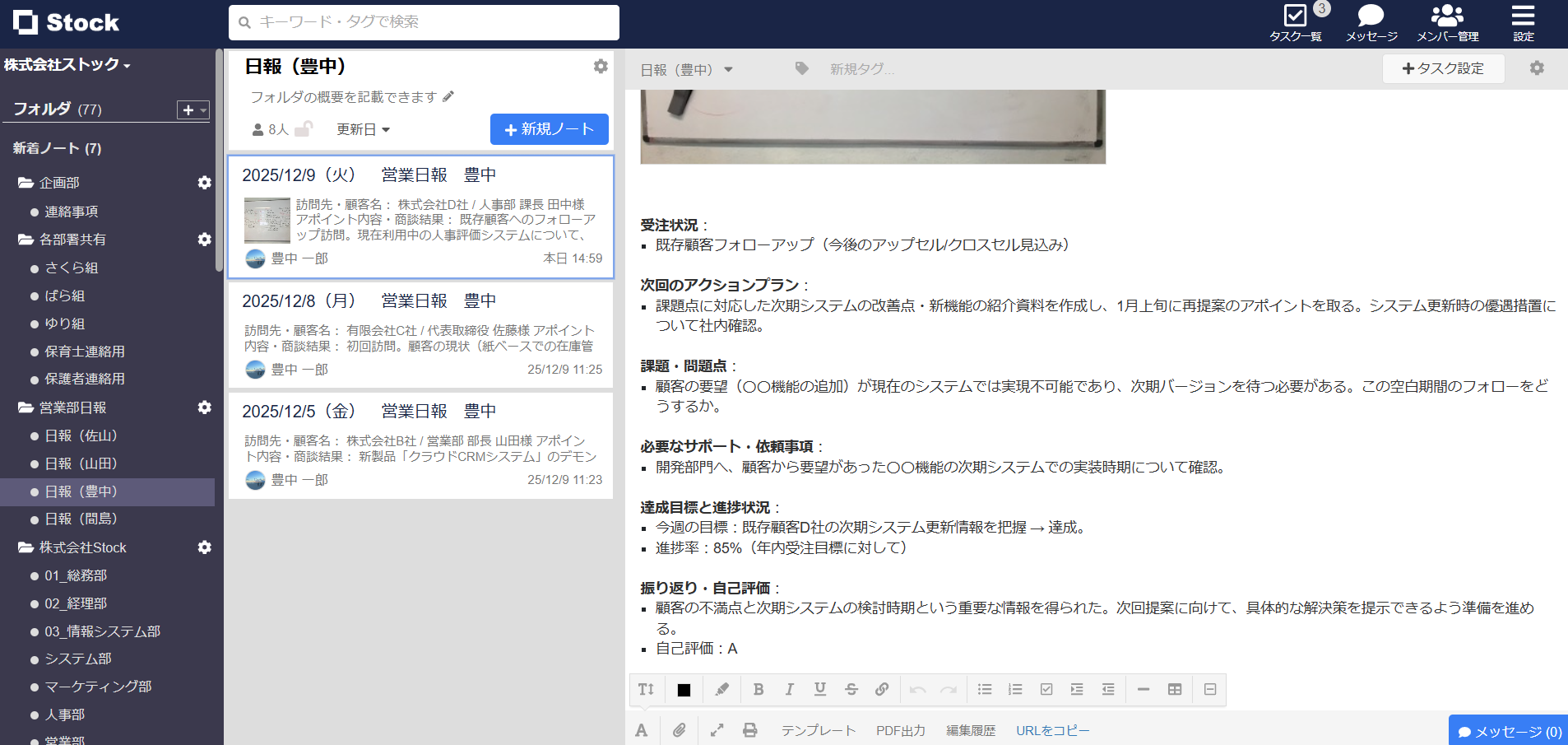Print the note via printer icon
The height and width of the screenshot is (745, 1568).
click(749, 730)
